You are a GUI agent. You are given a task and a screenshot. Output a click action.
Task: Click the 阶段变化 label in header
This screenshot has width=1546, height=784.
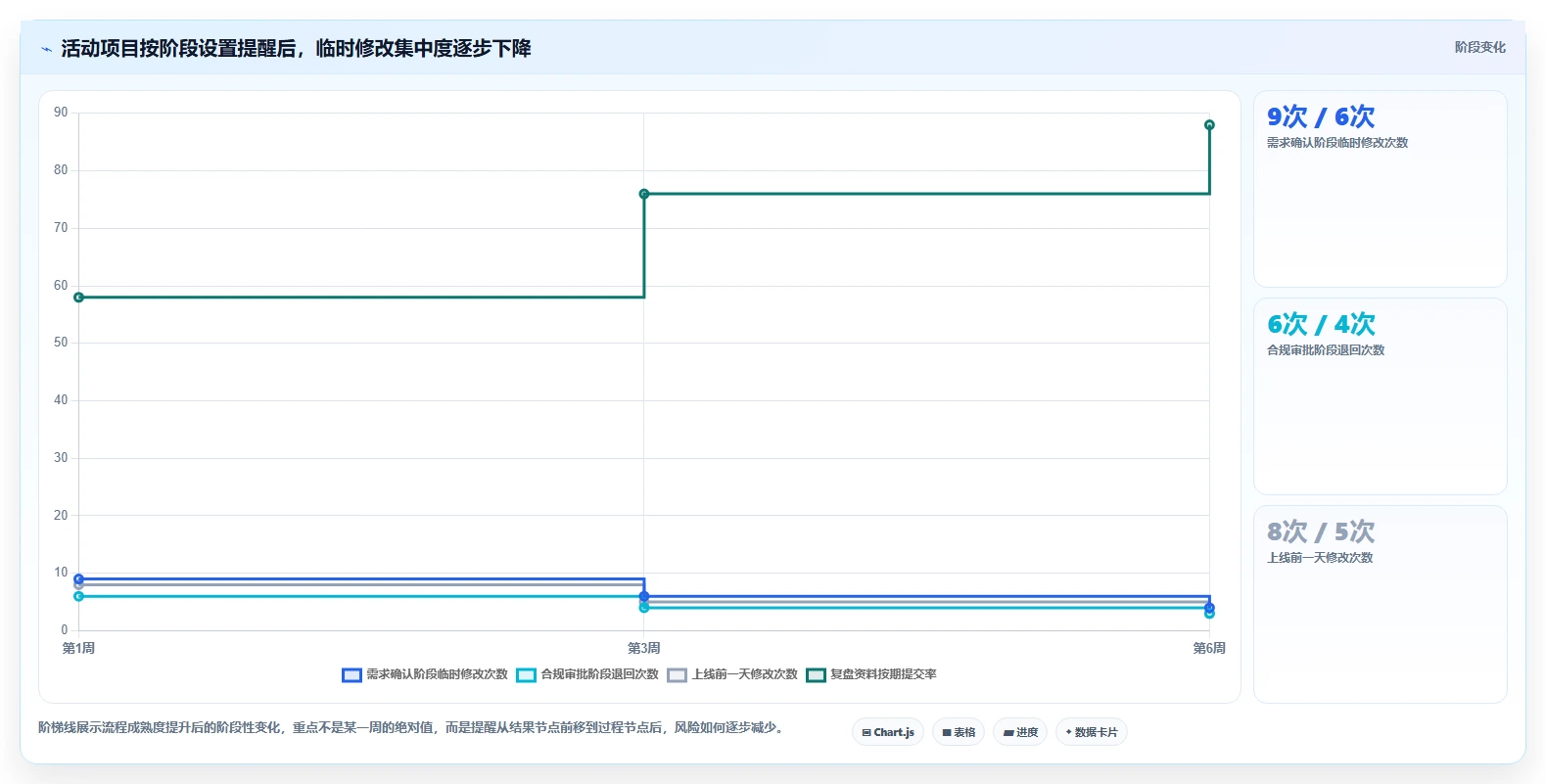coord(1479,47)
